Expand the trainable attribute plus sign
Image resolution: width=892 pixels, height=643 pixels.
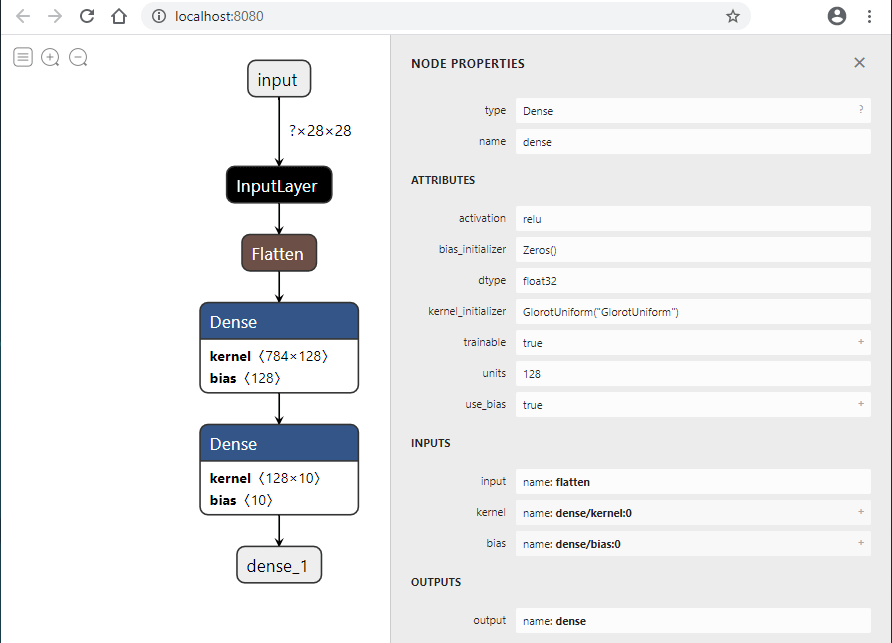[860, 342]
